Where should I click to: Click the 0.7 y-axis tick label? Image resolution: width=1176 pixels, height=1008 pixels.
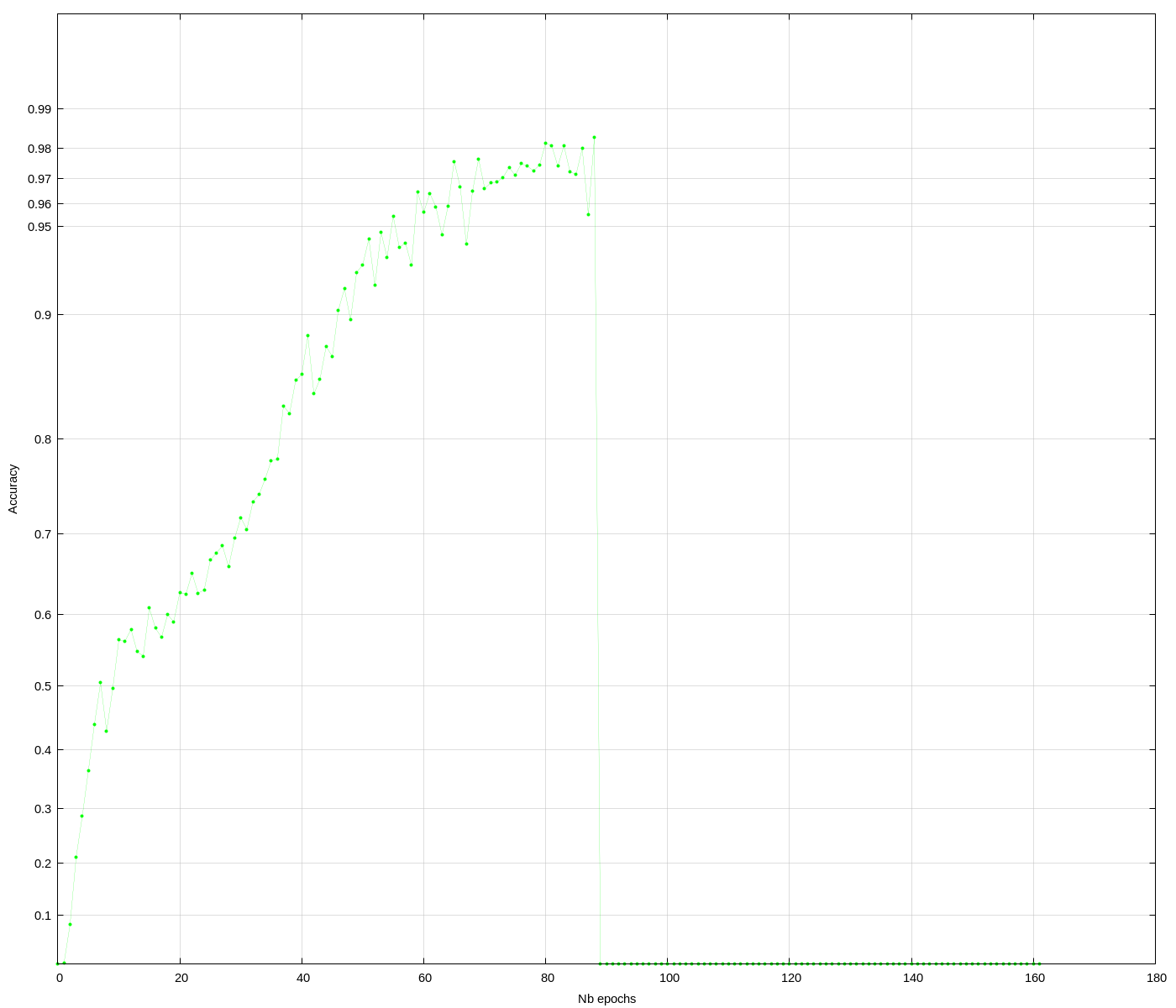coord(43,534)
